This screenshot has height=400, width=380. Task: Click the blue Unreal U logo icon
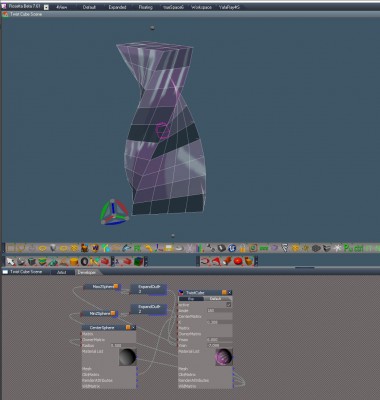pos(232,248)
